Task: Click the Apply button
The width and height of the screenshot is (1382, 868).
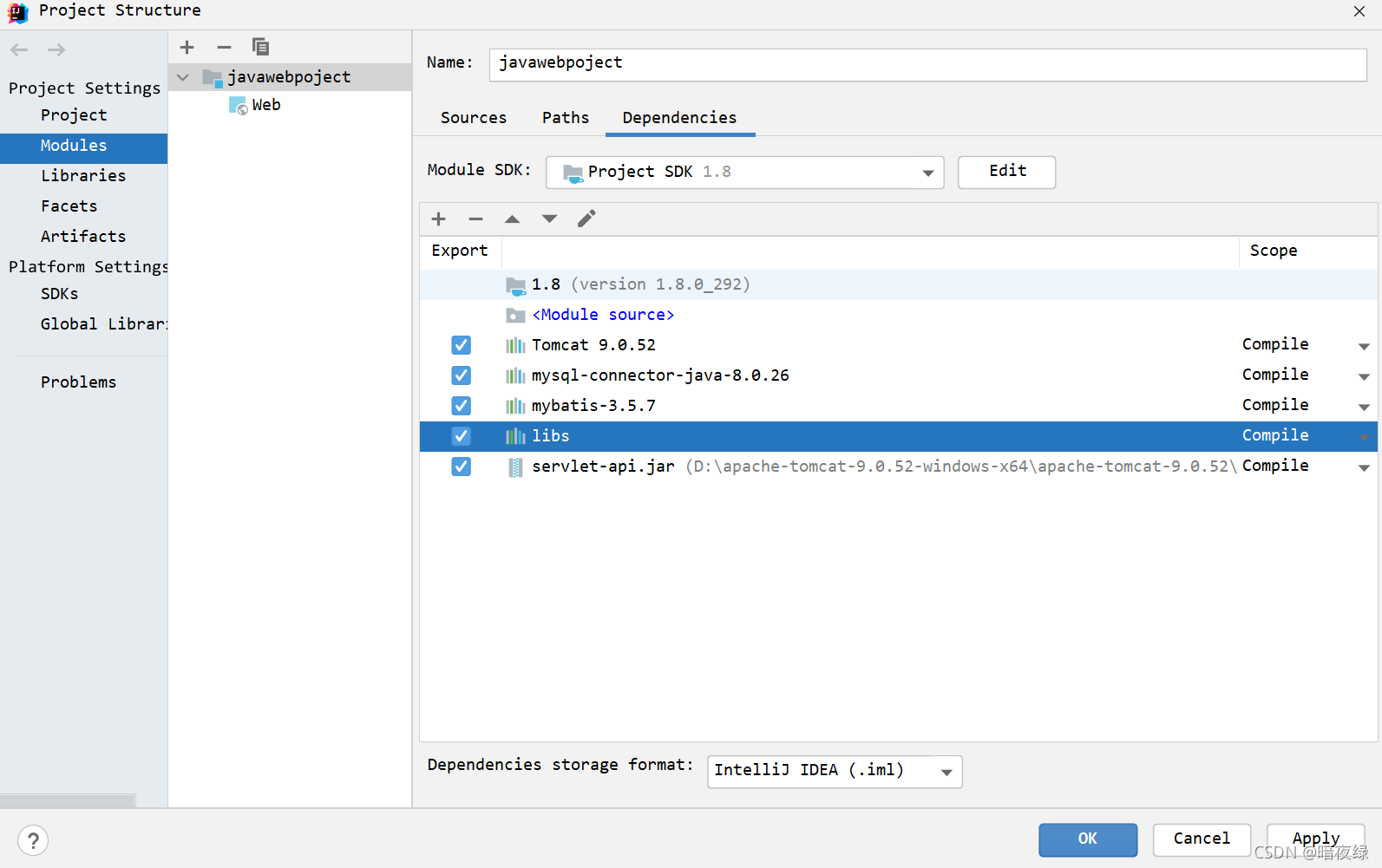Action: [1316, 839]
